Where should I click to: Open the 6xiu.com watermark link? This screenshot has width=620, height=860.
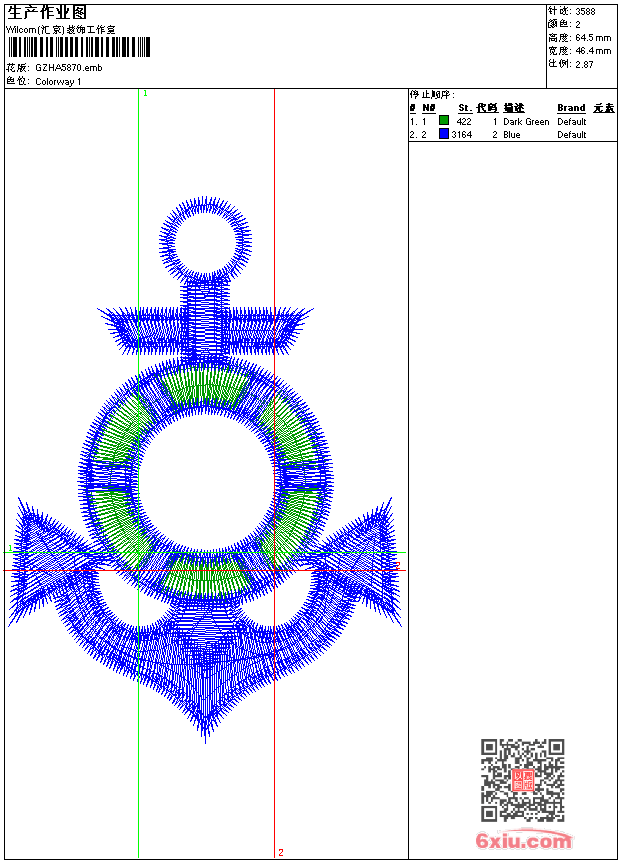click(524, 841)
